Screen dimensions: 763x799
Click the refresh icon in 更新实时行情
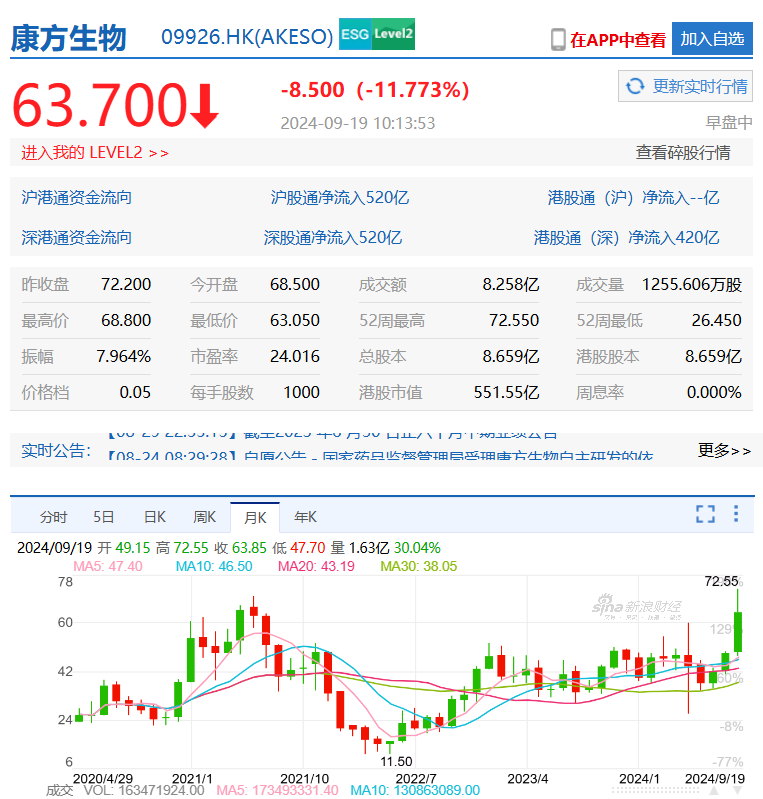pos(635,86)
